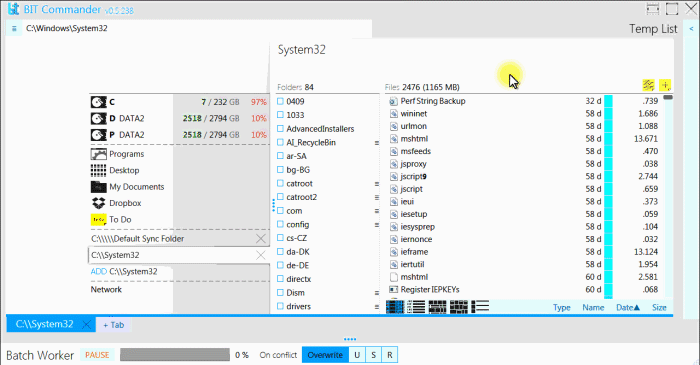The image size is (700, 365).
Task: Add a new tab with + Tab
Action: [x=113, y=325]
